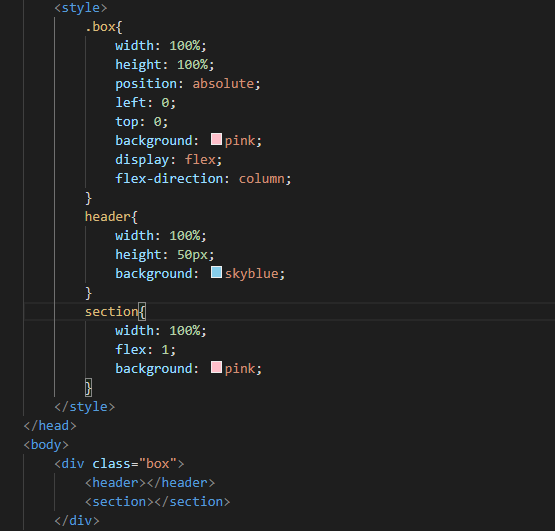The width and height of the screenshot is (555, 531).
Task: Click the 'top: 0;' declaration
Action: [x=142, y=122]
